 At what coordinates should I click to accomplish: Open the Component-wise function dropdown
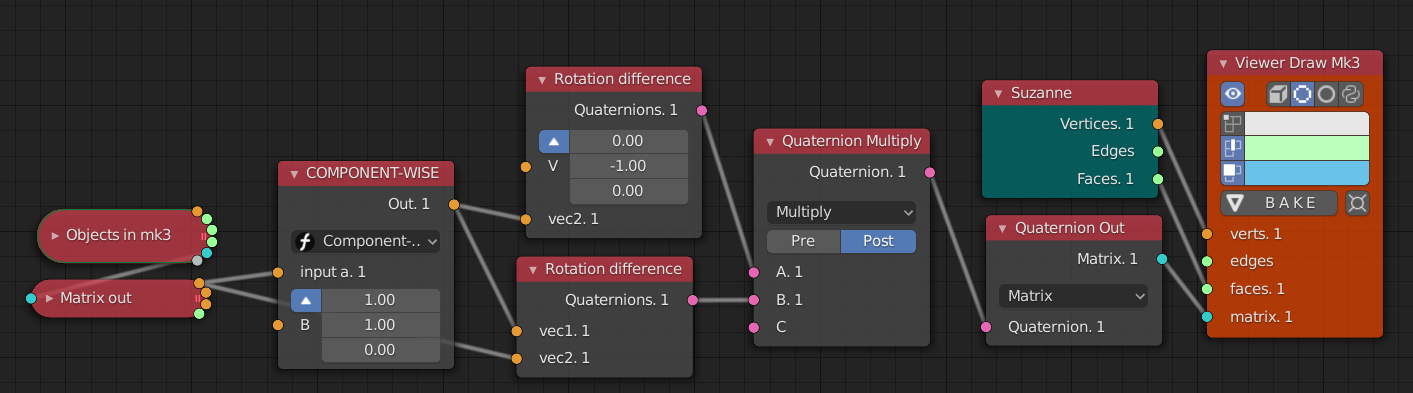point(366,241)
